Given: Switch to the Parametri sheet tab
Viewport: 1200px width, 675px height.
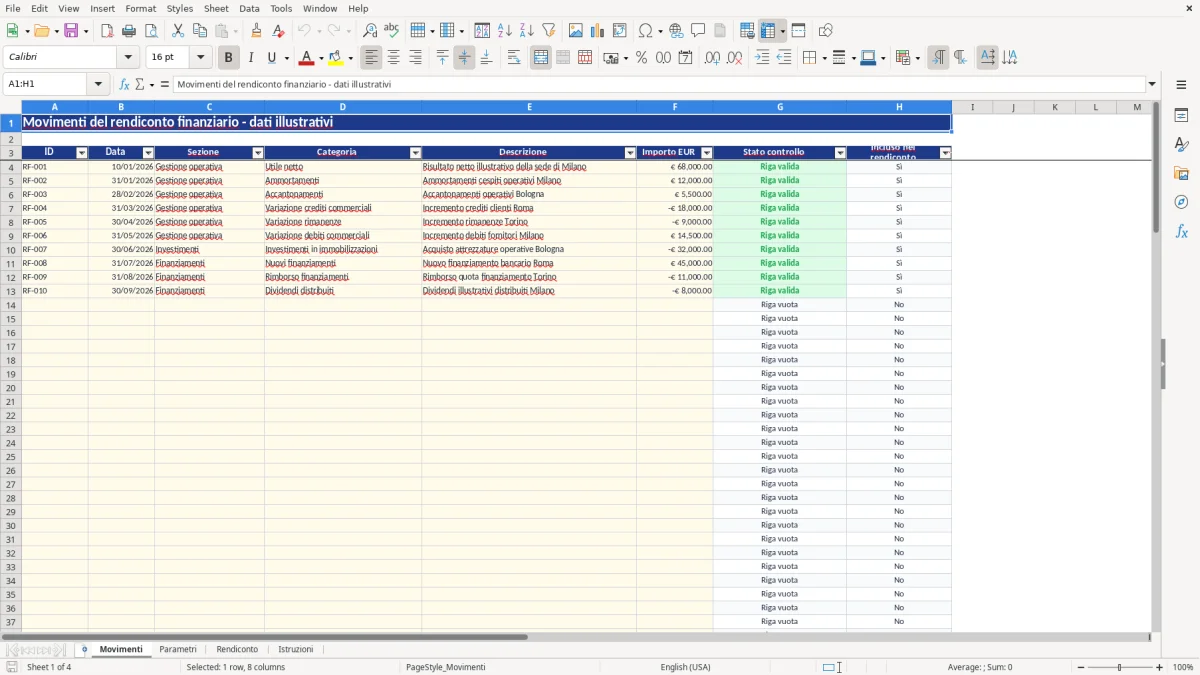Looking at the screenshot, I should pos(178,650).
